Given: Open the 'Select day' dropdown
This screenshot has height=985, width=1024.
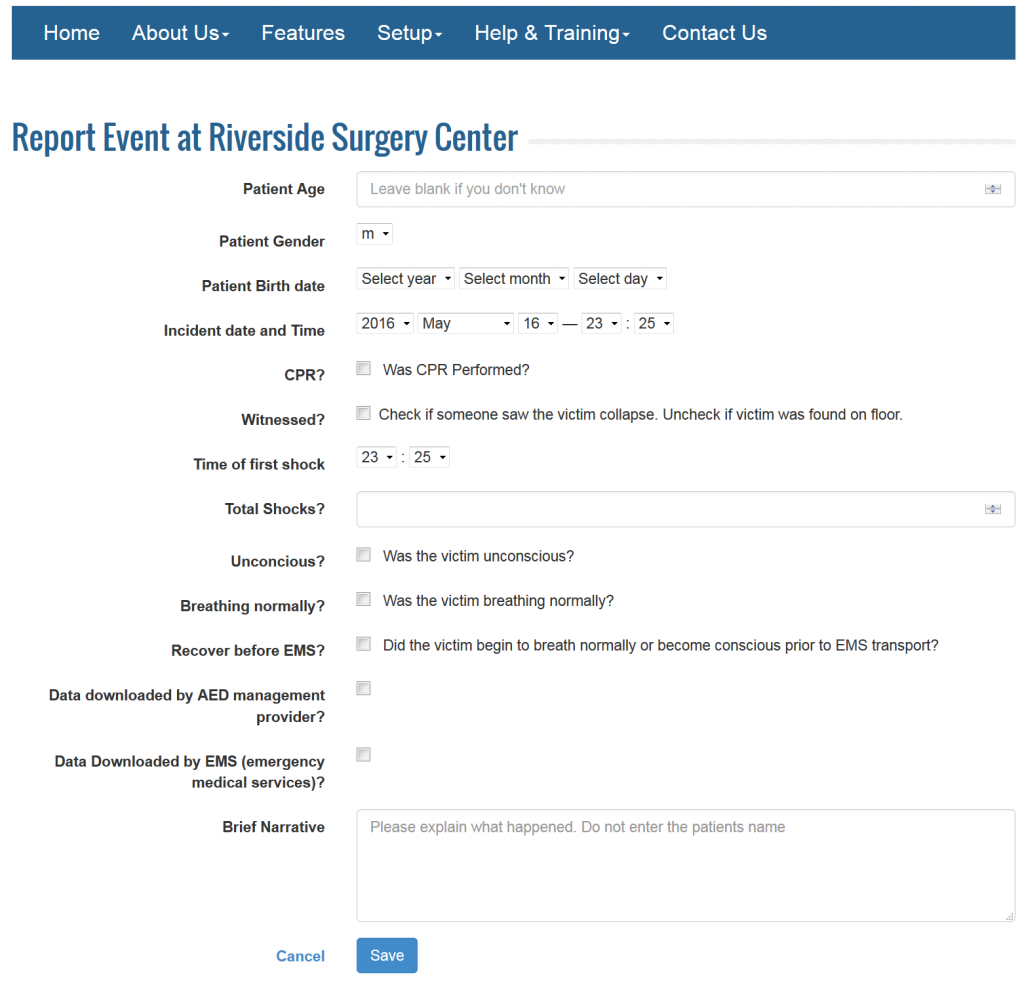Looking at the screenshot, I should 619,278.
